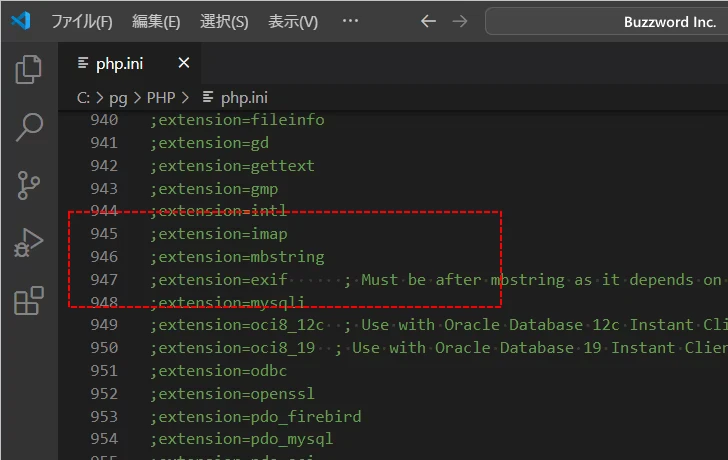Click line number 940 in gutter
The height and width of the screenshot is (460, 728).
[x=104, y=120]
